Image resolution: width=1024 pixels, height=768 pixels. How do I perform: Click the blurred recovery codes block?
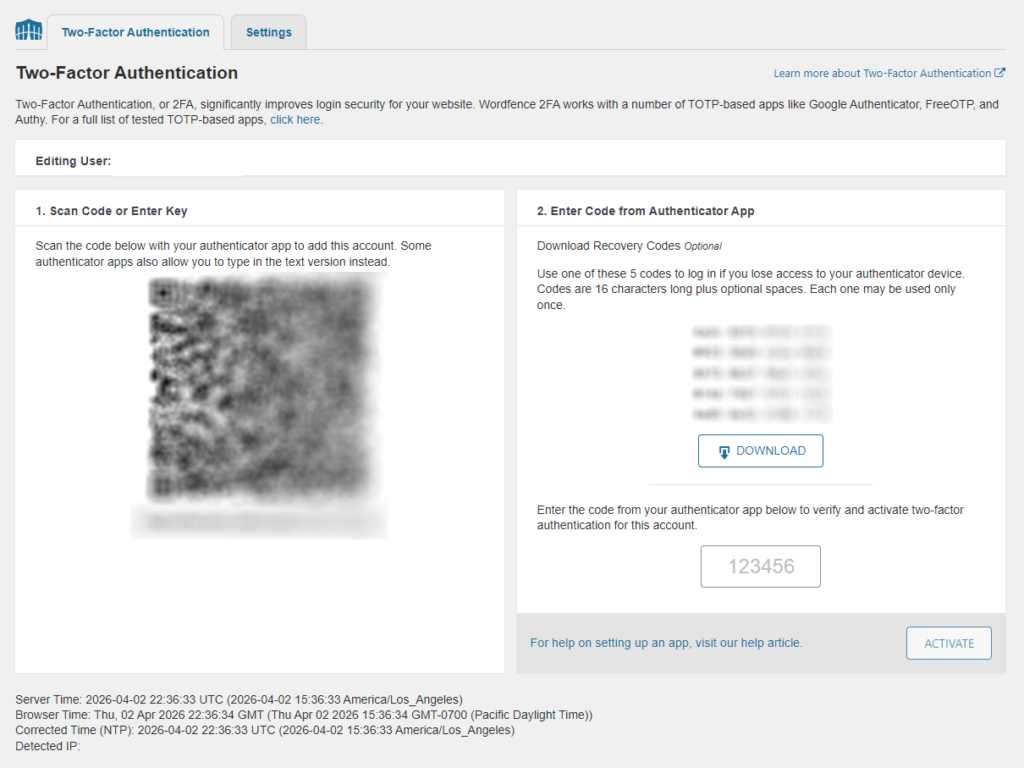click(761, 373)
